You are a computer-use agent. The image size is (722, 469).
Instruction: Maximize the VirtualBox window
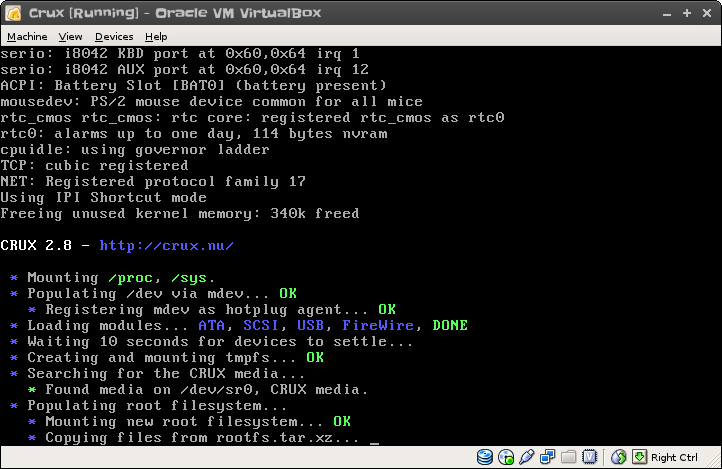(687, 13)
